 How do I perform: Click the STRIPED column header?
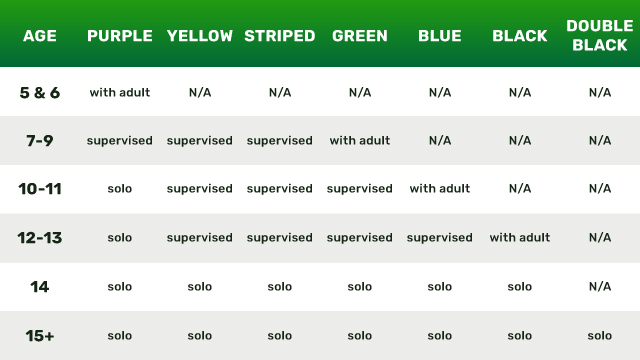click(x=280, y=36)
